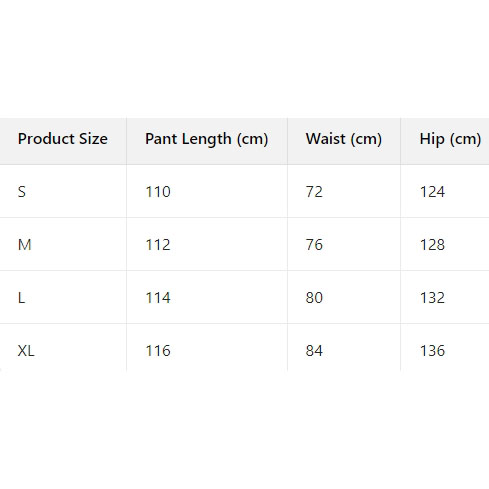Select the XL size cell
This screenshot has width=489, height=489.
click(x=26, y=351)
